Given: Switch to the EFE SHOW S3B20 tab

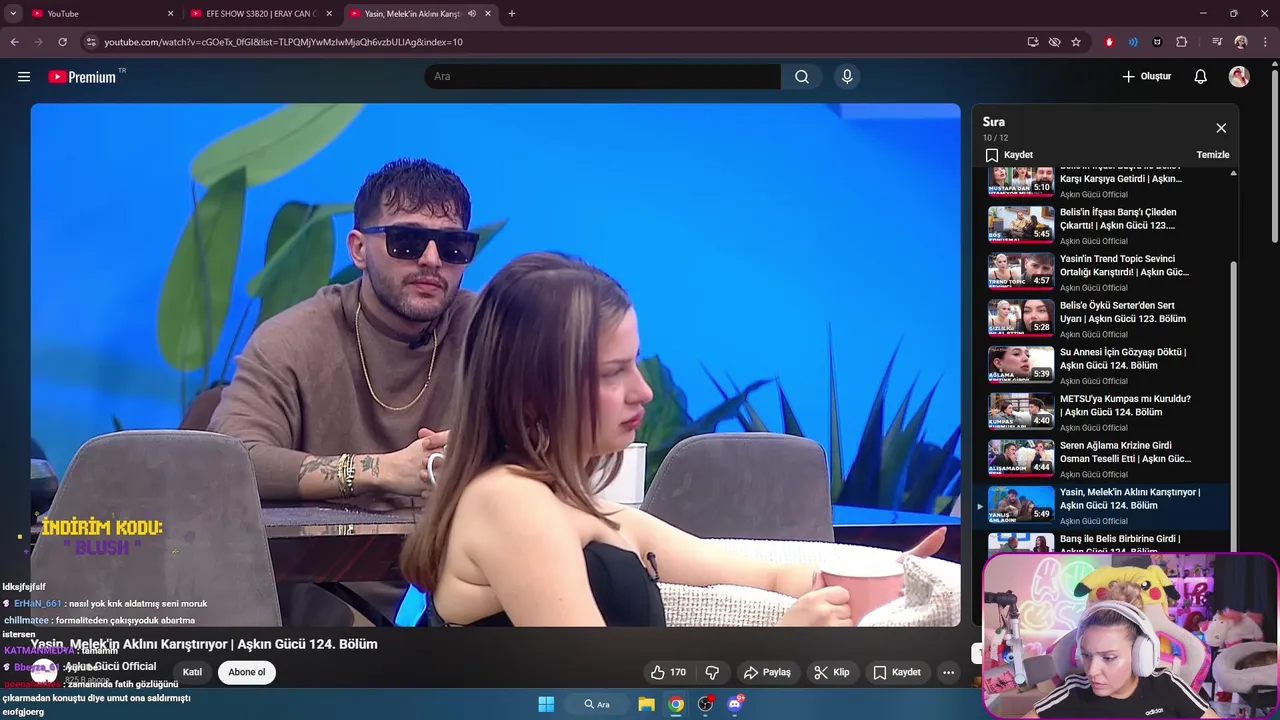Looking at the screenshot, I should click(x=260, y=13).
